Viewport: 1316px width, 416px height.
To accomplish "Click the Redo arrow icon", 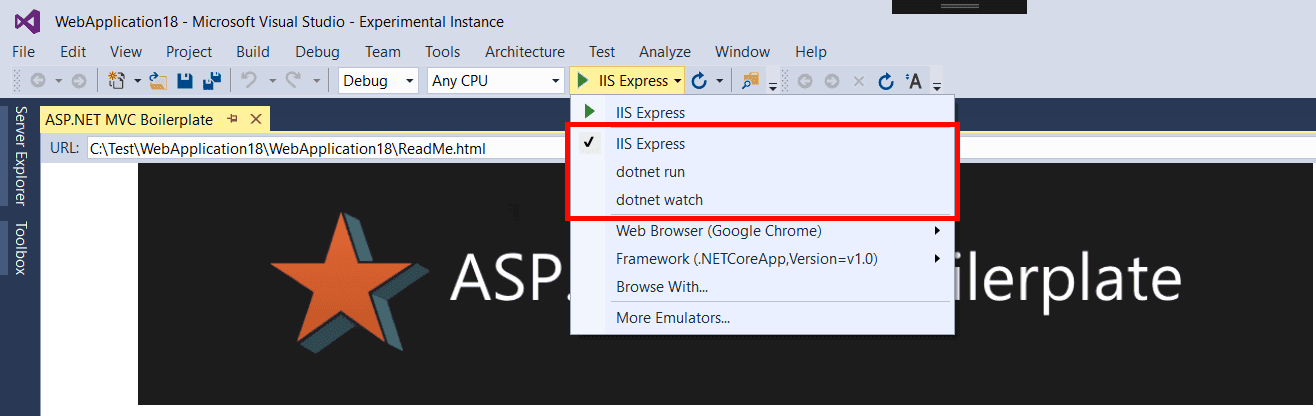I will (x=294, y=81).
